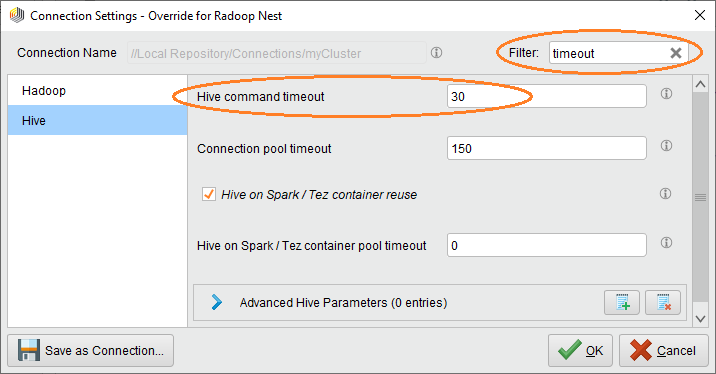Click the vertical scrollbar thumb
Viewport: 716px width, 374px height.
pos(700,197)
